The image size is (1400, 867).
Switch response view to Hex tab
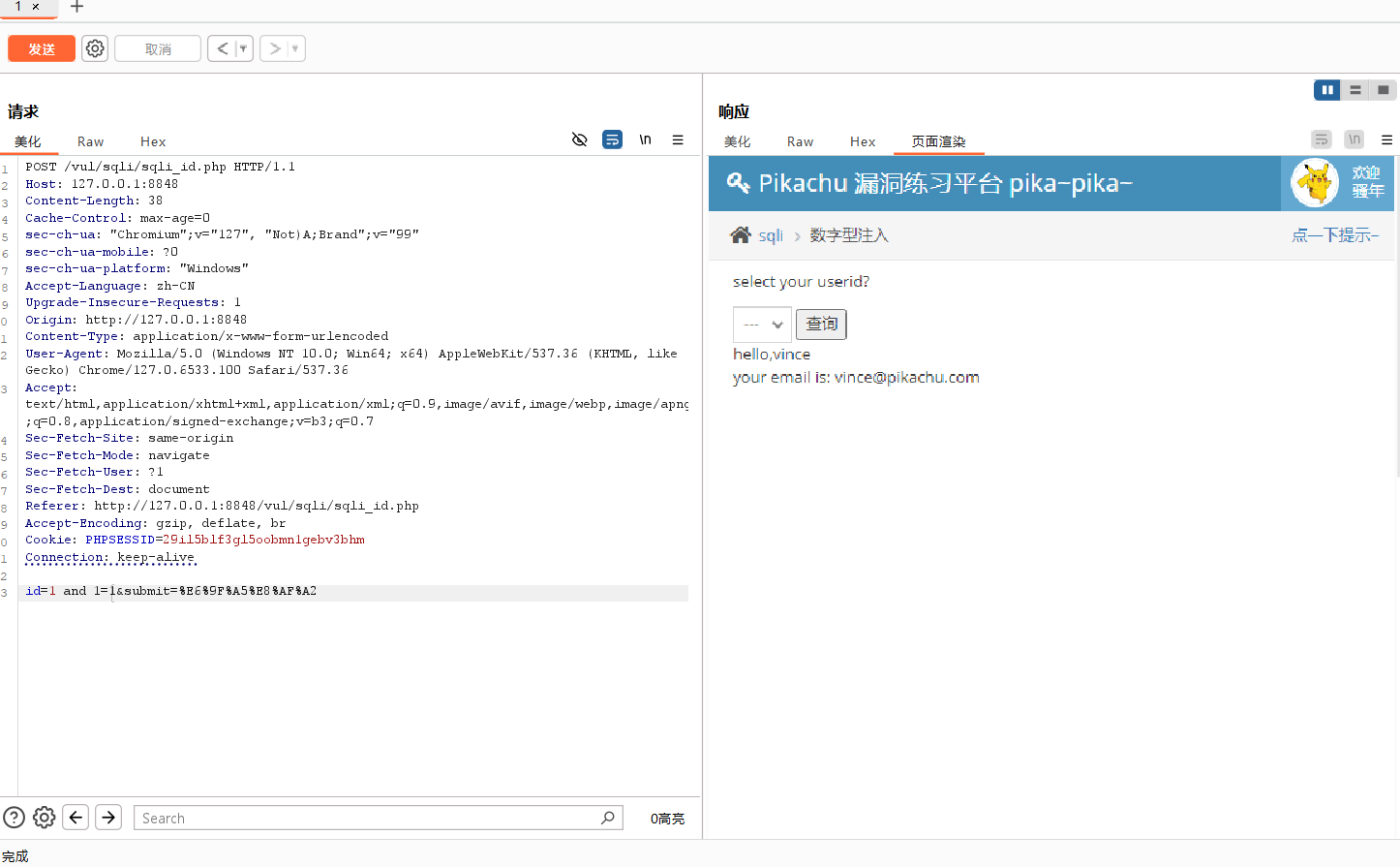pyautogui.click(x=862, y=141)
